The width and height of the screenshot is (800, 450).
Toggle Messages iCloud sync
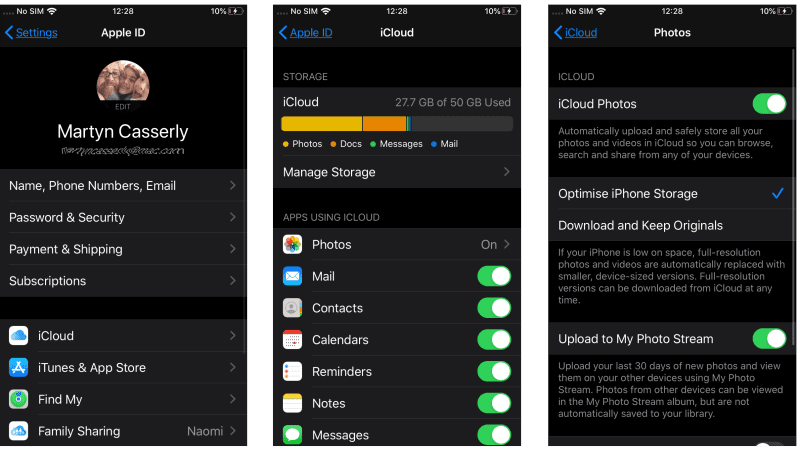click(494, 435)
